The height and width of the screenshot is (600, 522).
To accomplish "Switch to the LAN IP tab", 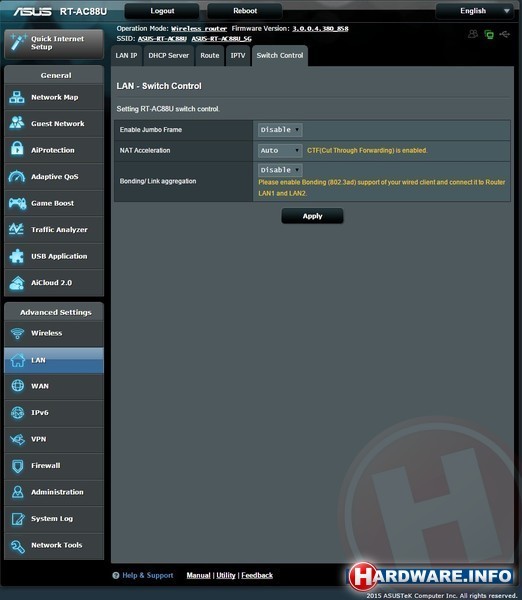I will pos(126,55).
